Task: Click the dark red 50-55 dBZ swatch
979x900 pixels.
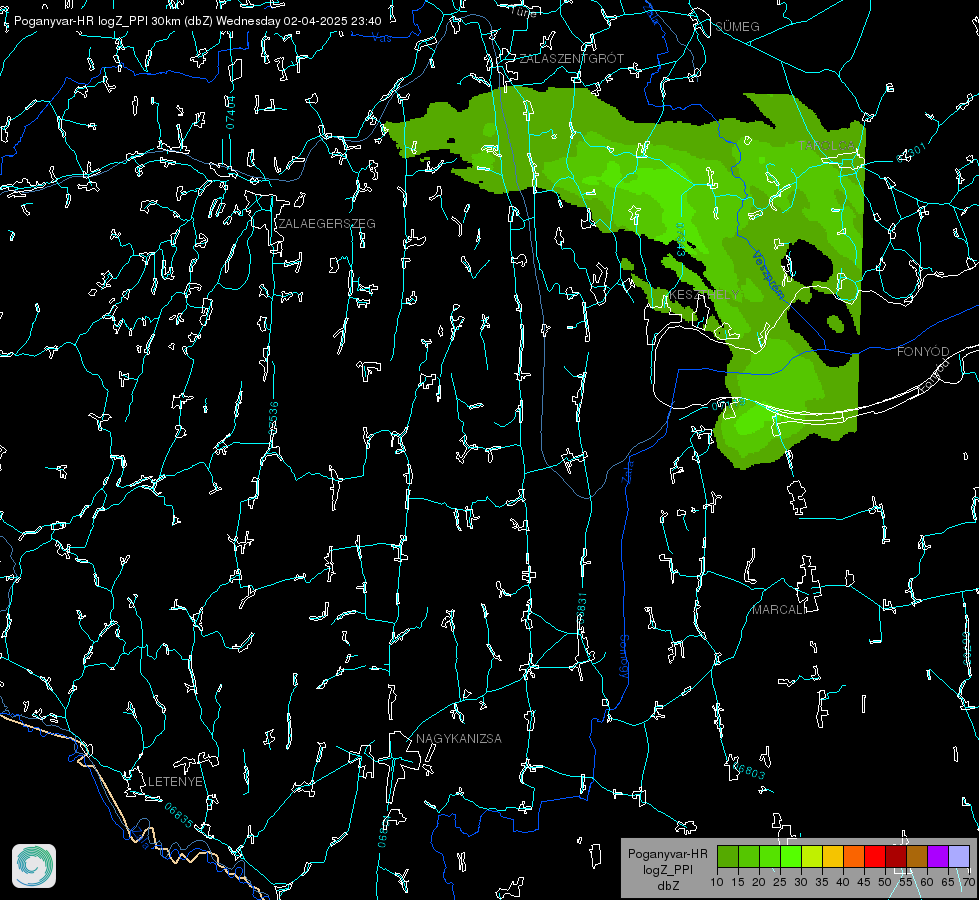Action: [895, 856]
